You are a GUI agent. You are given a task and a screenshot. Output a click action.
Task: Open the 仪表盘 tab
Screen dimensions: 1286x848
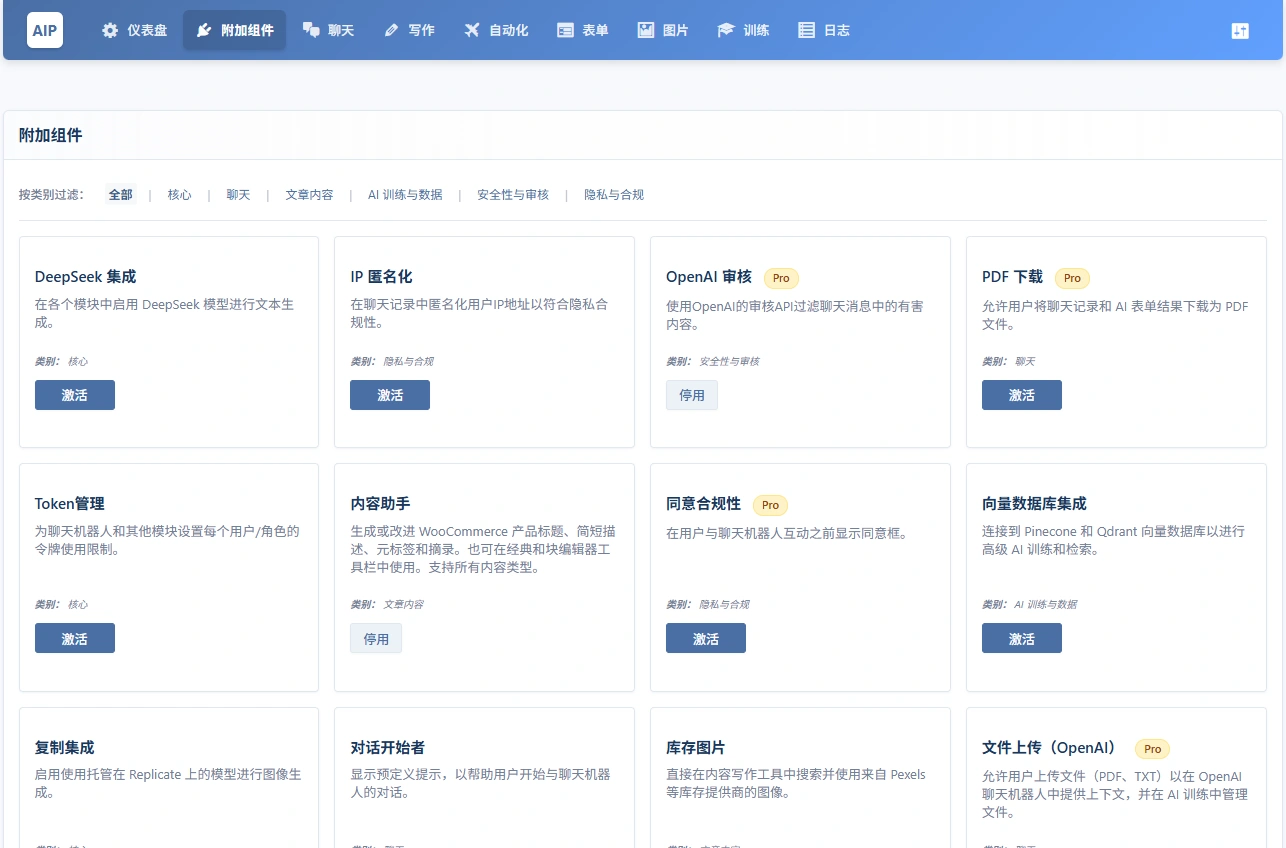[x=134, y=30]
